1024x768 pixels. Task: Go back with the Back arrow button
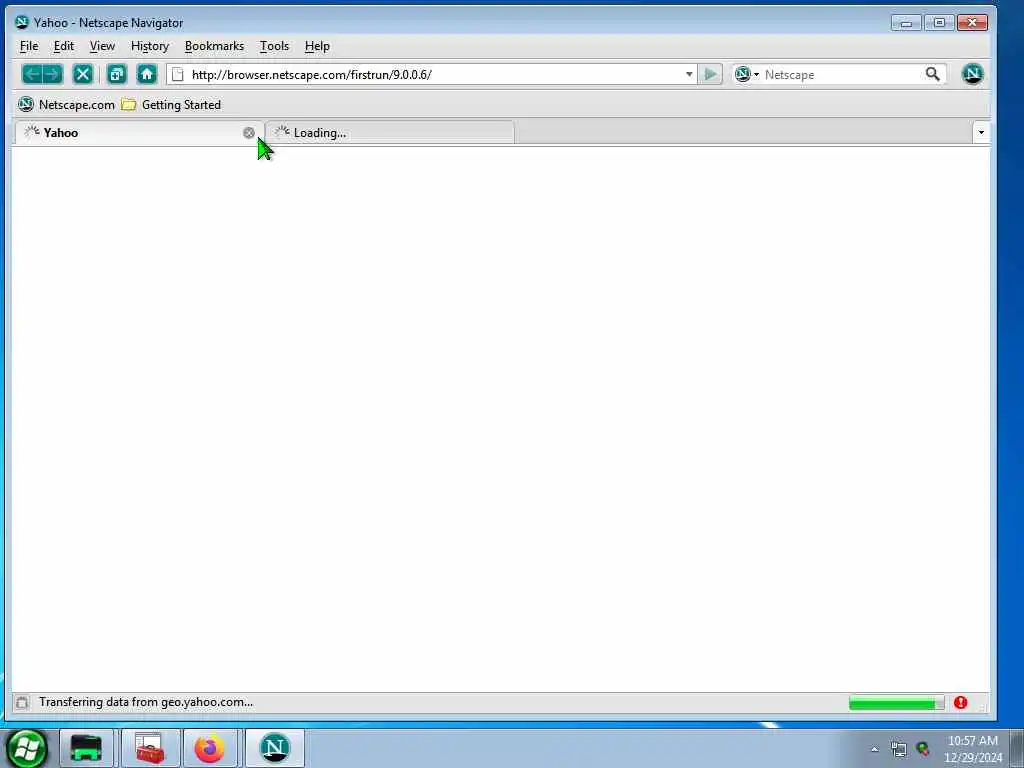point(32,74)
